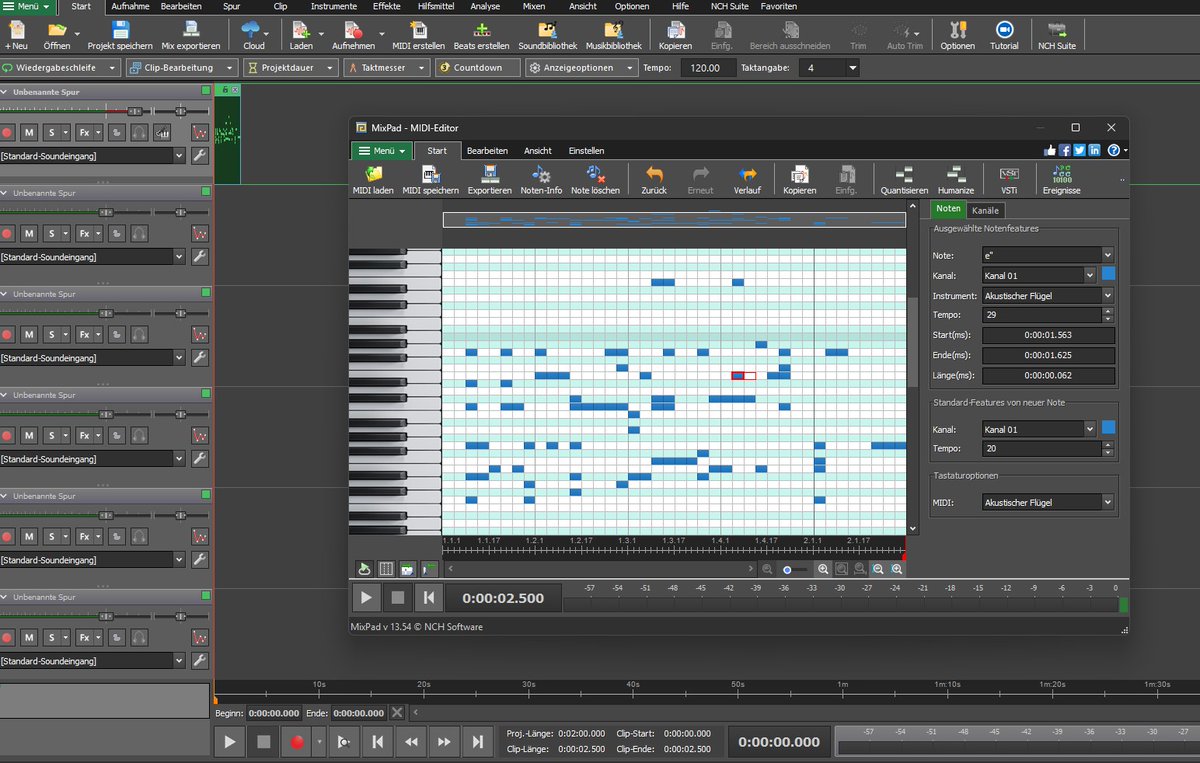Open the VSTi icon
Screen dimensions: 1200x763
coord(1009,180)
